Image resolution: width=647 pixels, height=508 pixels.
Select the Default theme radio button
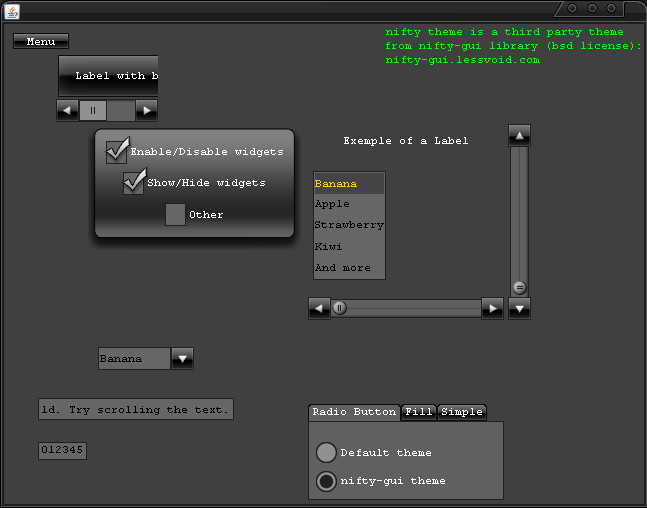(326, 453)
